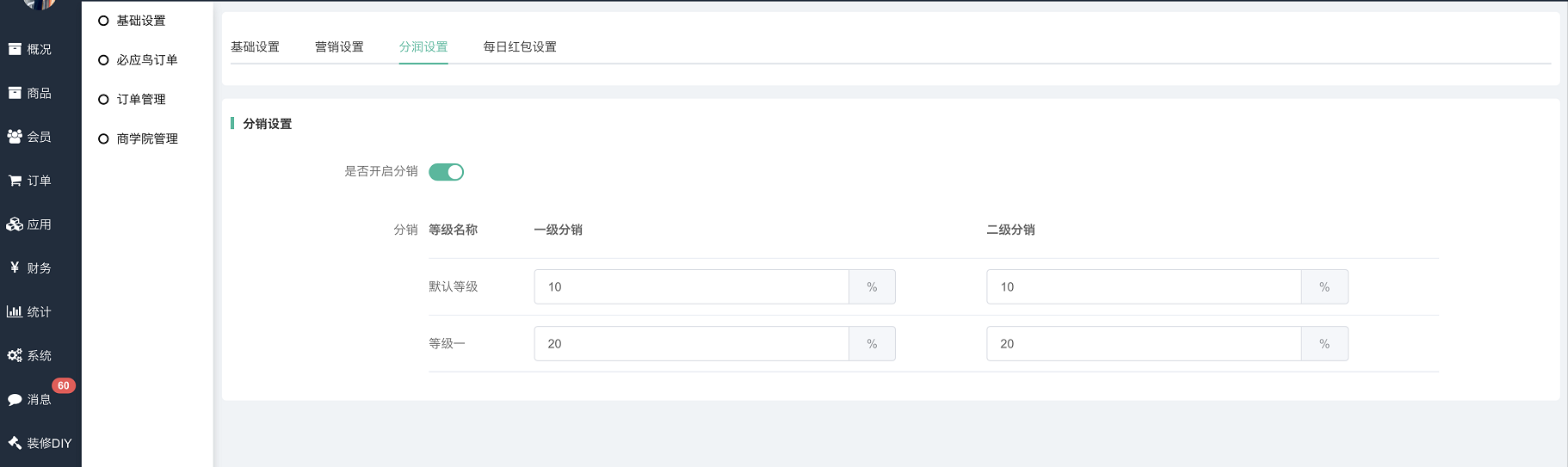Open the 每日红包设置 tab
The image size is (1568, 467).
coord(520,46)
